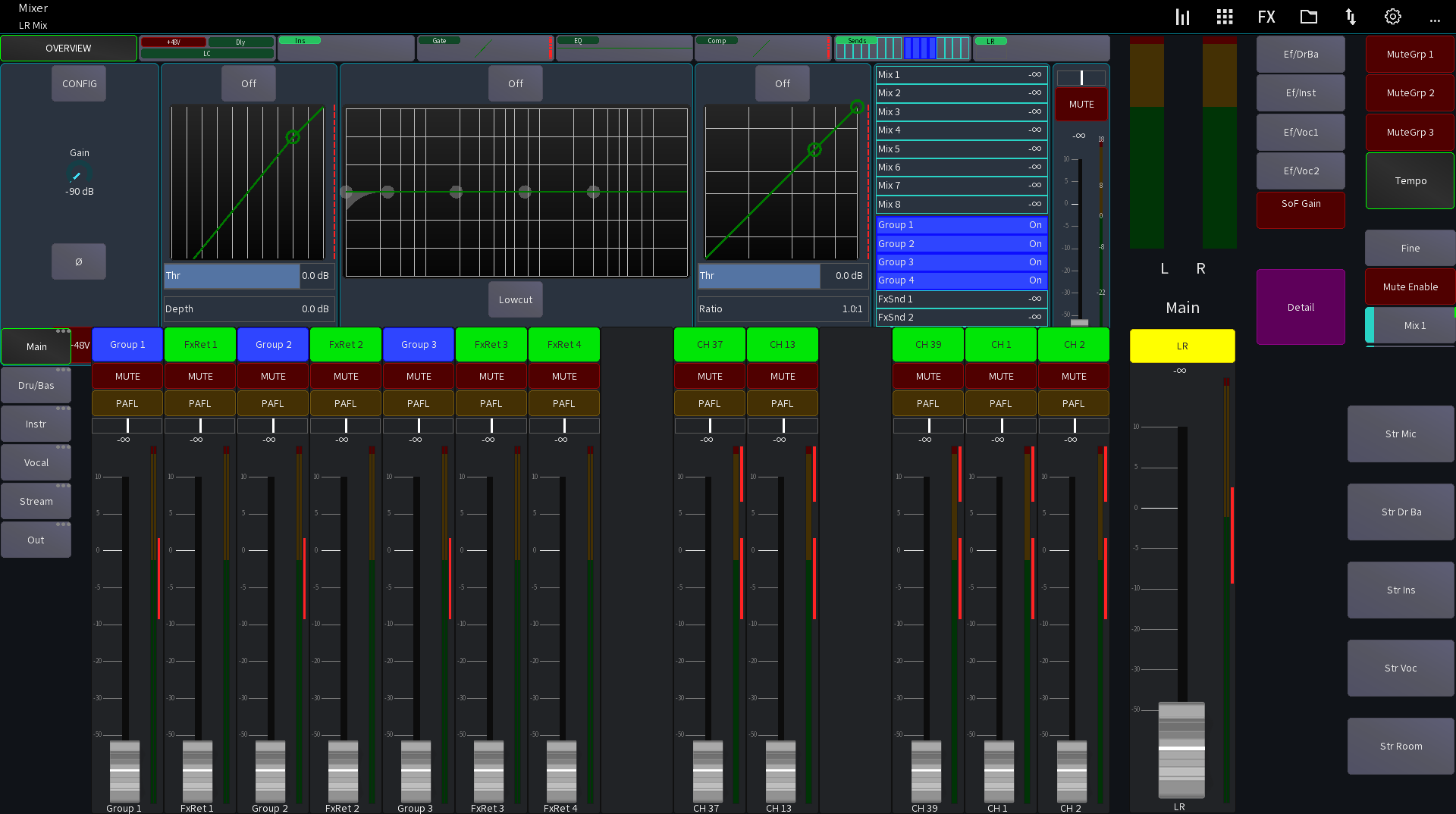Open routing via the up-down arrows icon

(x=1350, y=16)
